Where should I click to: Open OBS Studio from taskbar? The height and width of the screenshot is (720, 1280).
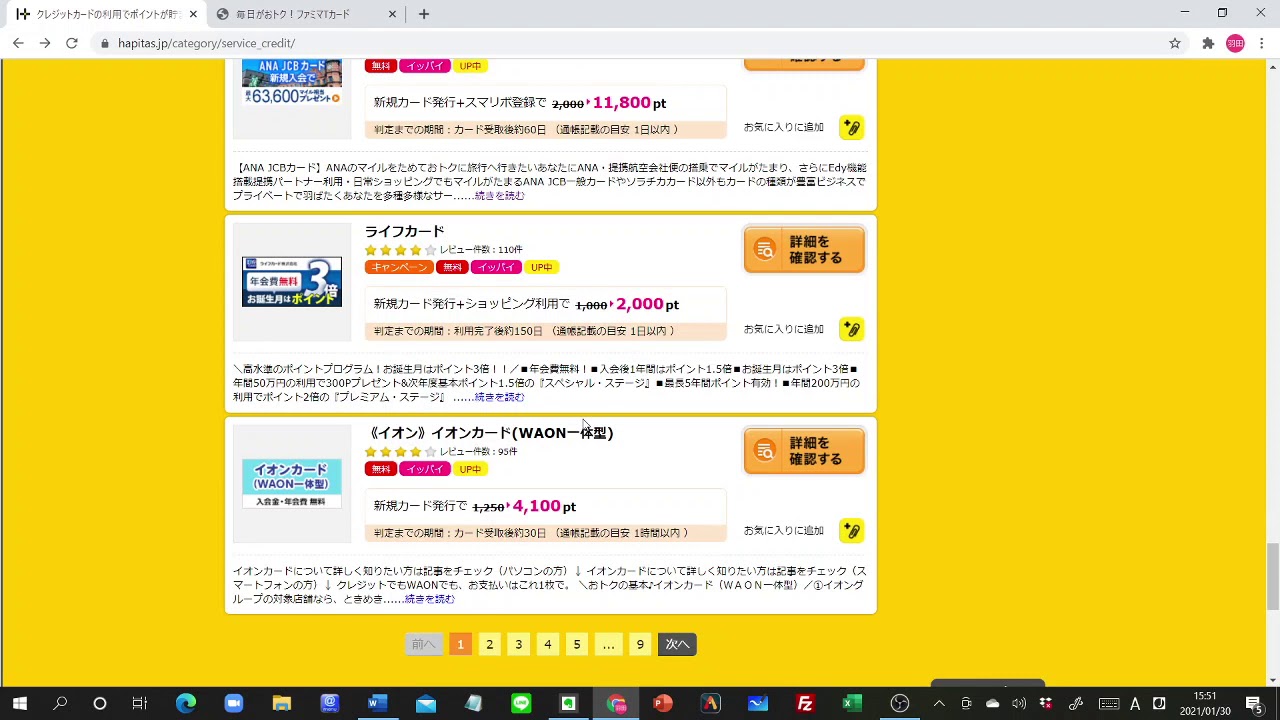pyautogui.click(x=900, y=703)
